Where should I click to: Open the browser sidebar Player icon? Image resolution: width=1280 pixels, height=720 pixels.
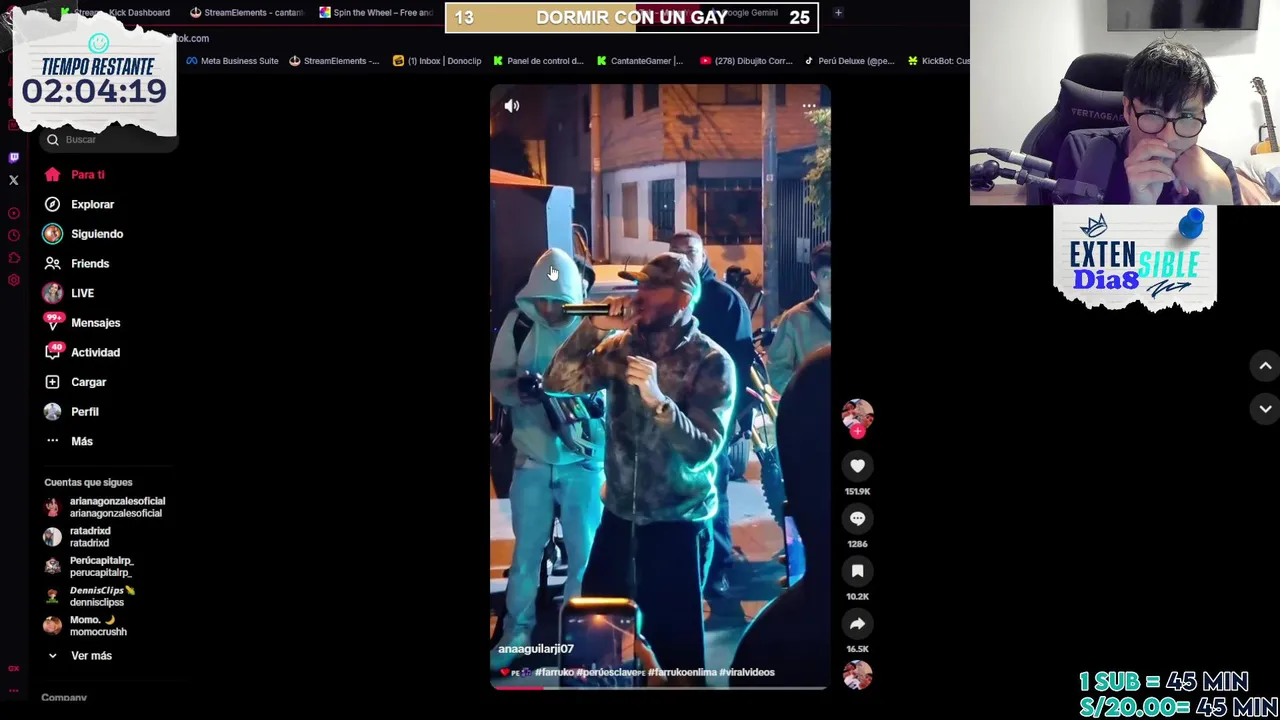[x=14, y=213]
